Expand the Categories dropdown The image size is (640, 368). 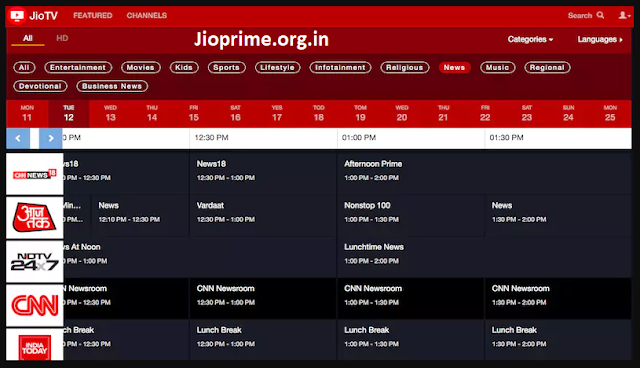coord(530,39)
